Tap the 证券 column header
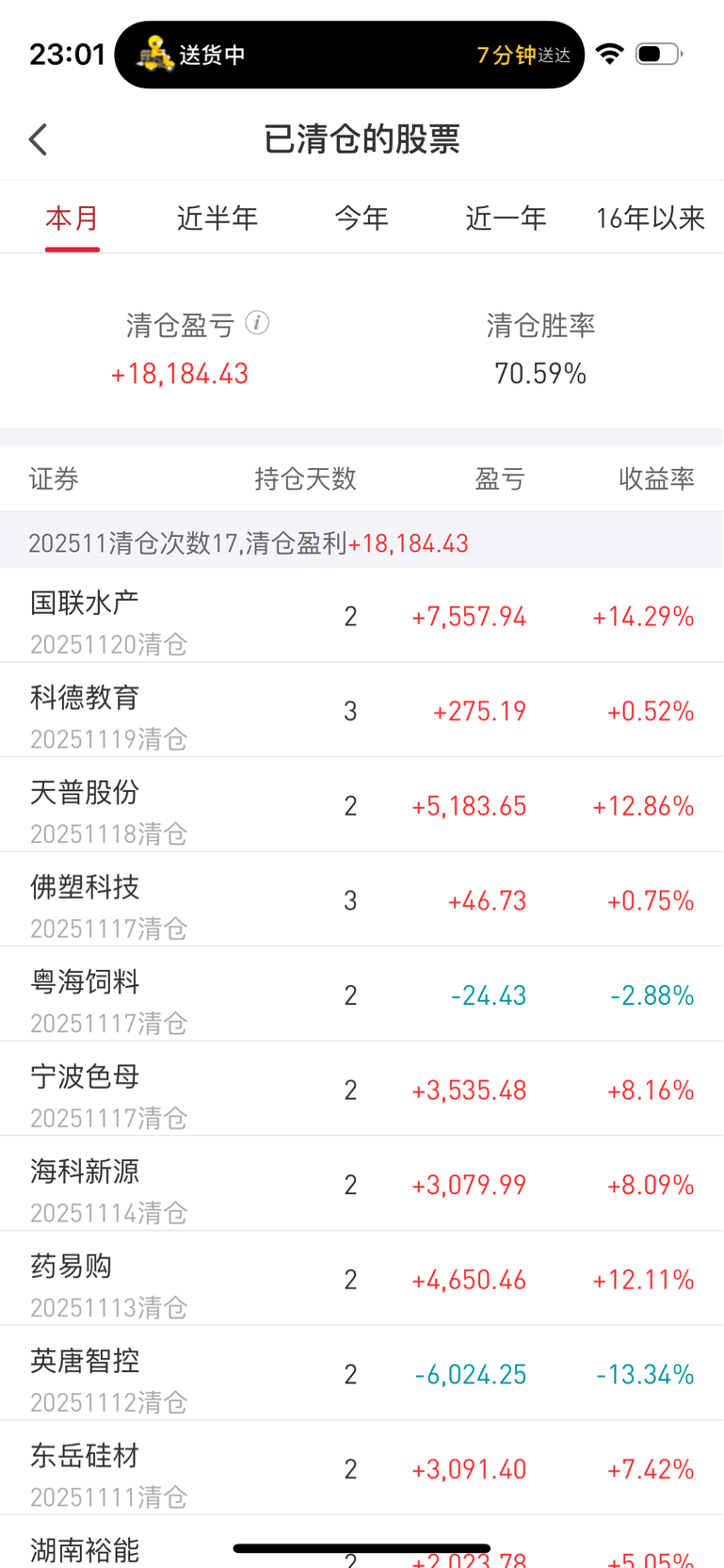The width and height of the screenshot is (724, 1568). 54,479
